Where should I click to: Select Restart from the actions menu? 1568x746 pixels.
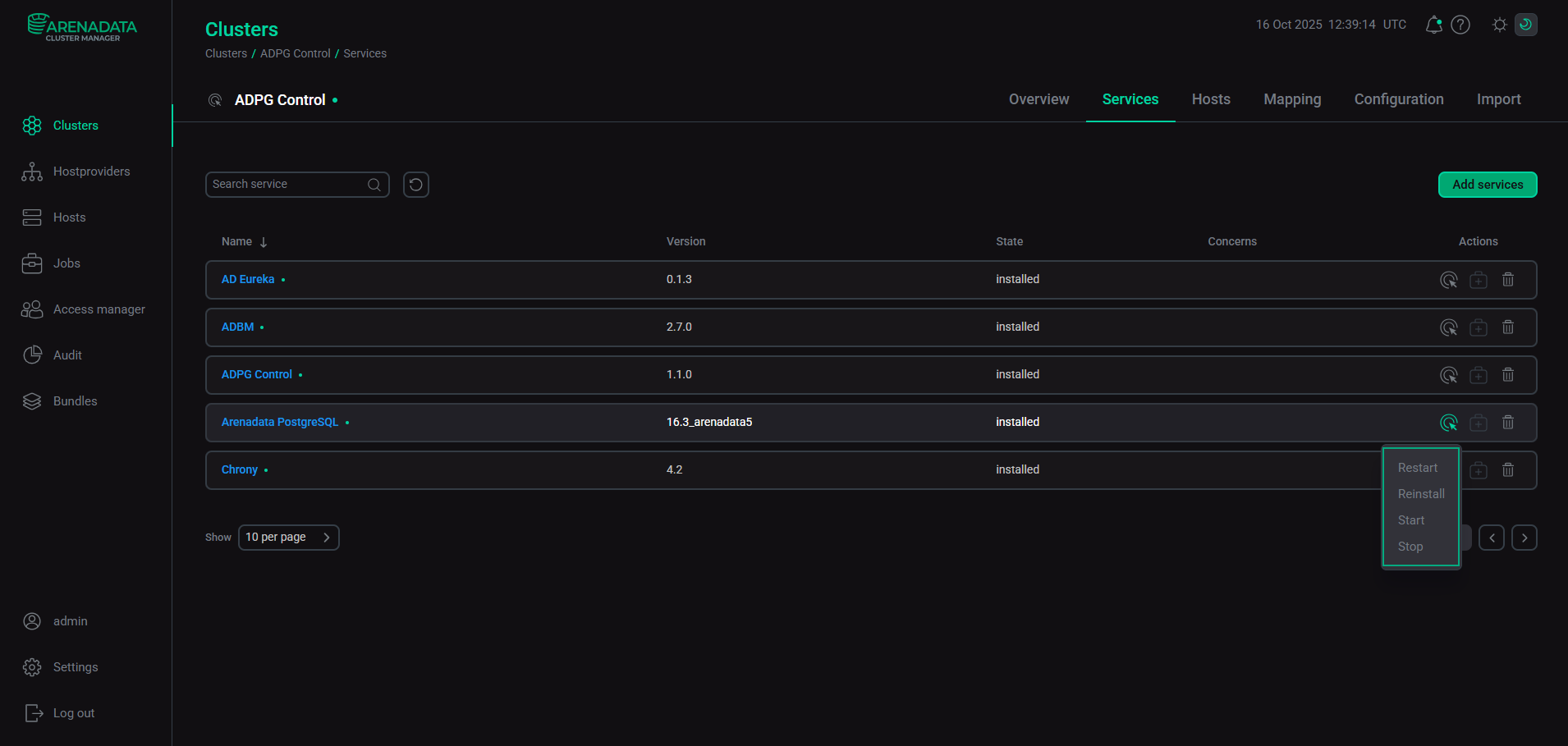(x=1418, y=467)
